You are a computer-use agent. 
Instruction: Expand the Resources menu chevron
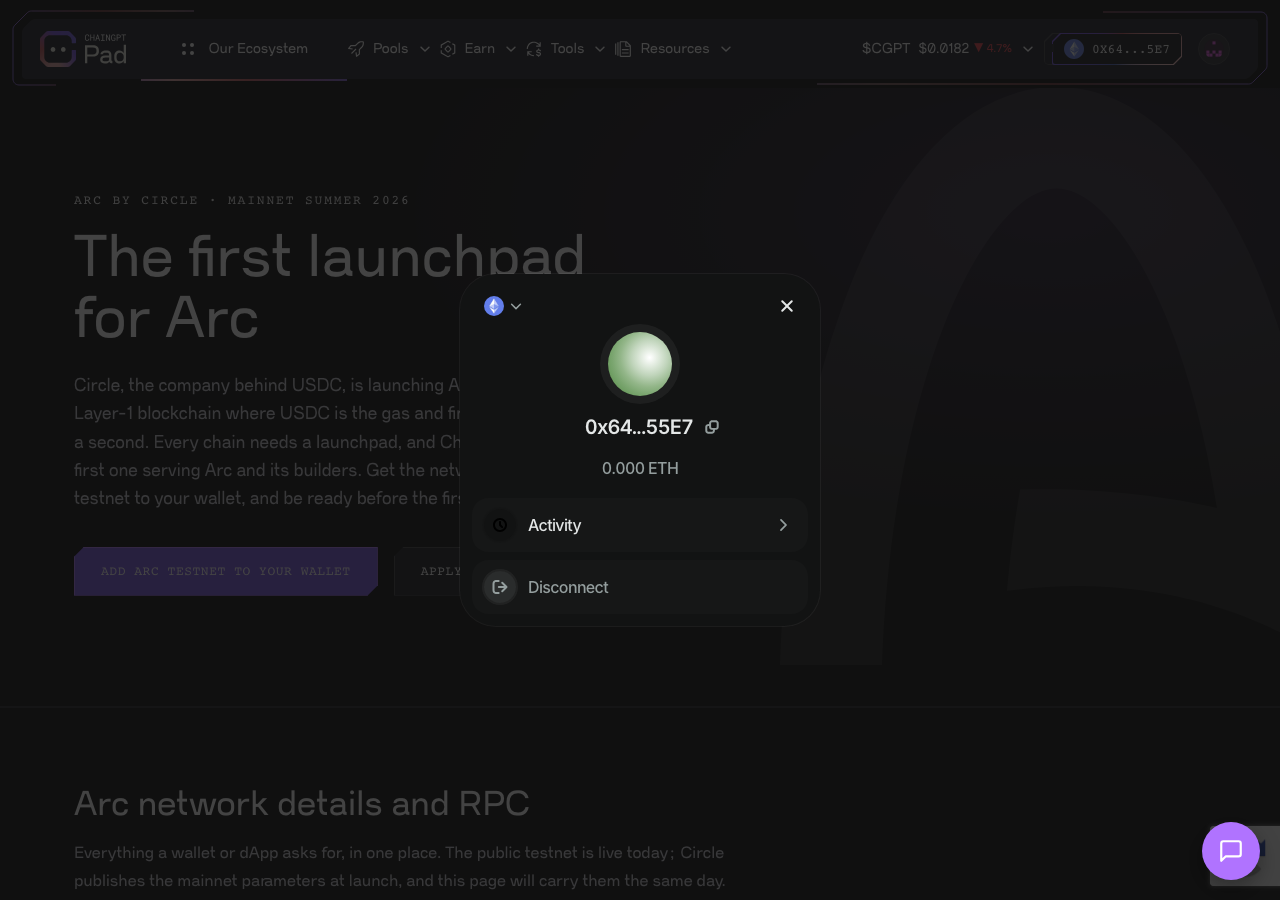point(726,49)
